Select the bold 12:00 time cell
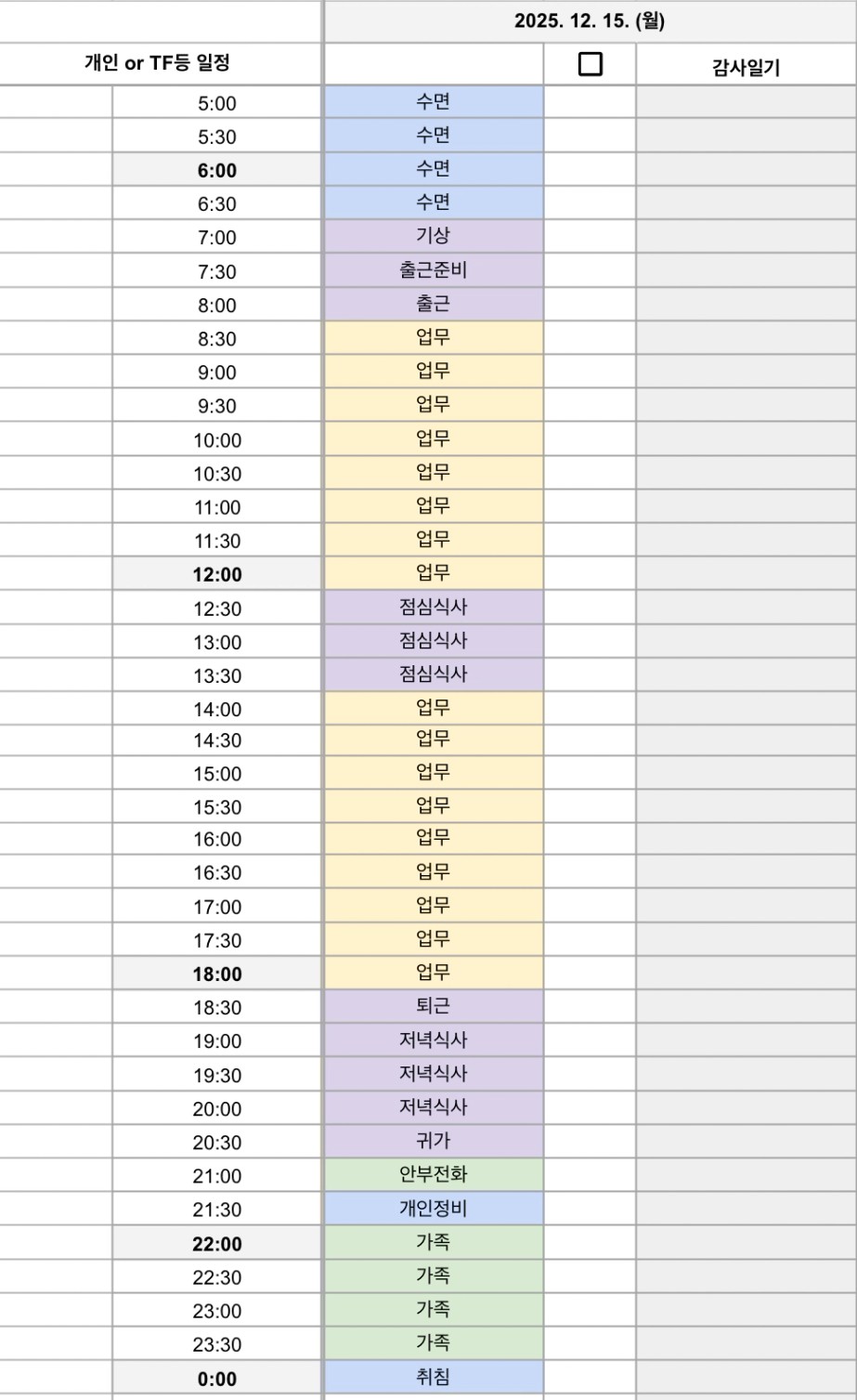Screen dimensions: 857x1400 [216, 574]
